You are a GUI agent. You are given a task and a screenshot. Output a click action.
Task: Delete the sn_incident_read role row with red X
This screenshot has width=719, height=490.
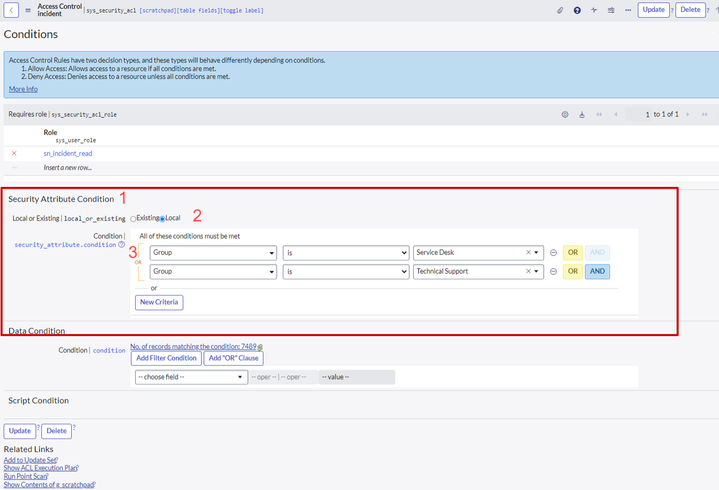pos(14,153)
